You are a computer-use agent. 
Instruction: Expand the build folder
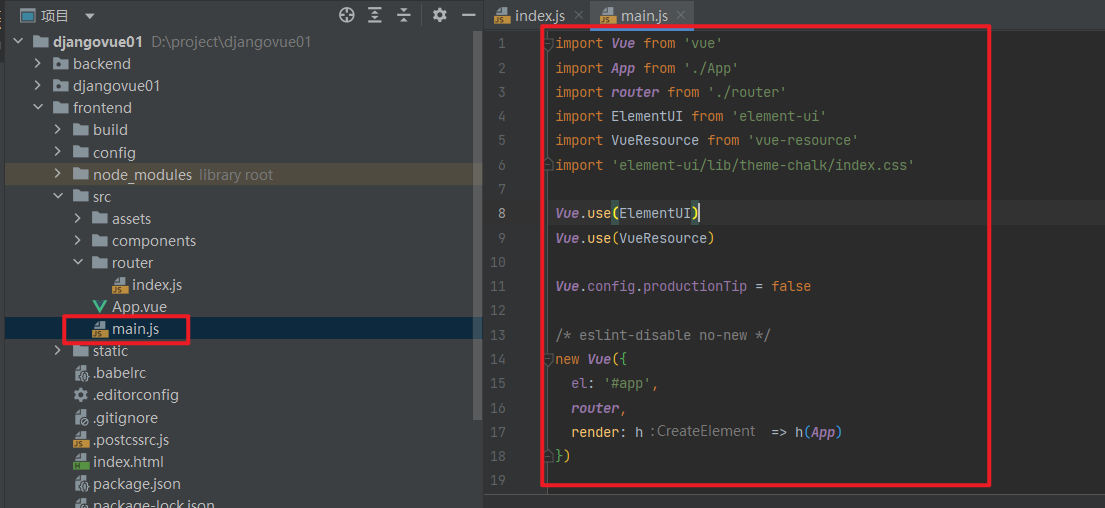pos(58,130)
